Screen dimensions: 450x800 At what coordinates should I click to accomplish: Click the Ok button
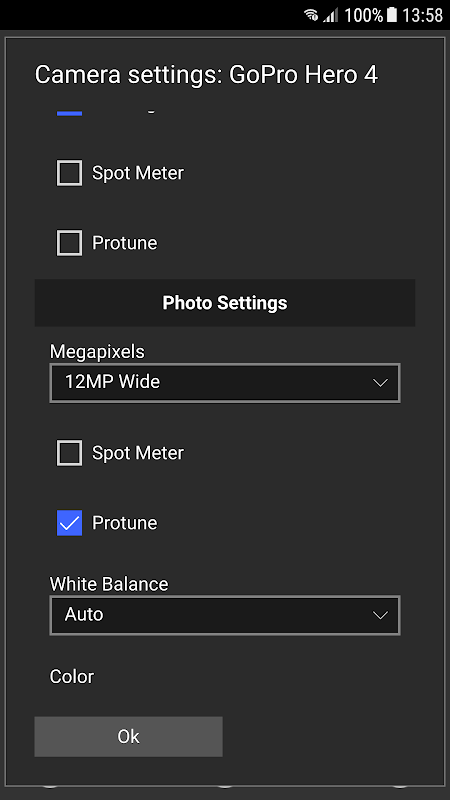tap(129, 736)
